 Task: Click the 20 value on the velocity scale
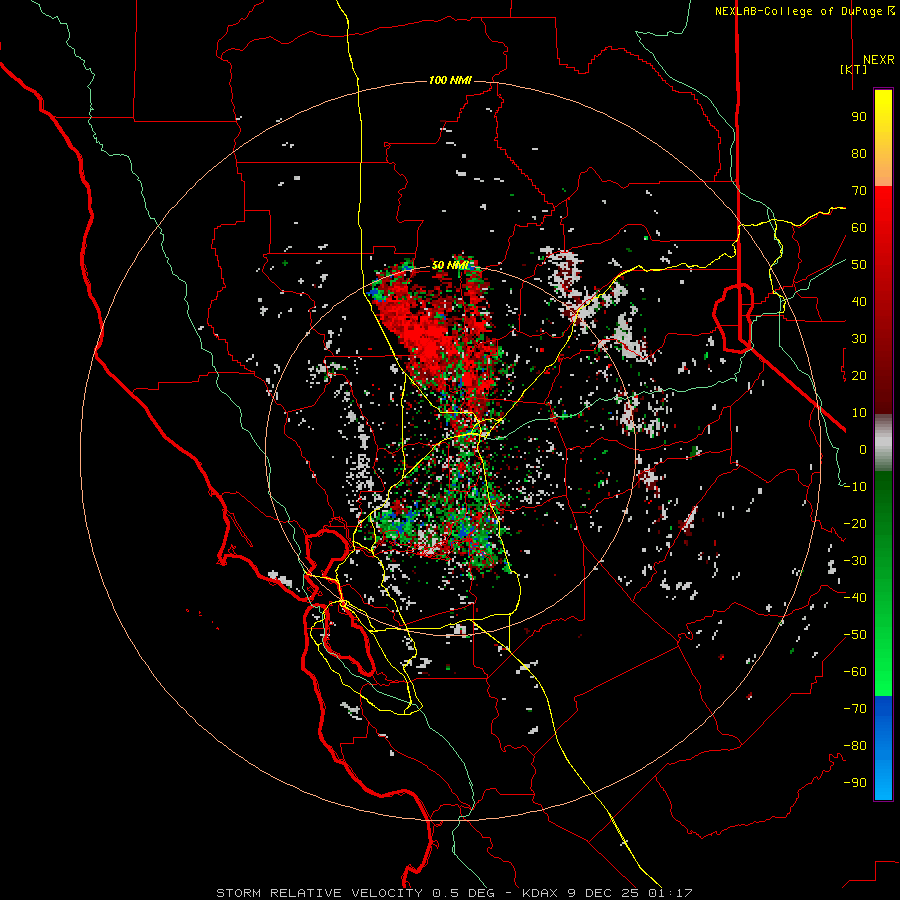[x=859, y=375]
